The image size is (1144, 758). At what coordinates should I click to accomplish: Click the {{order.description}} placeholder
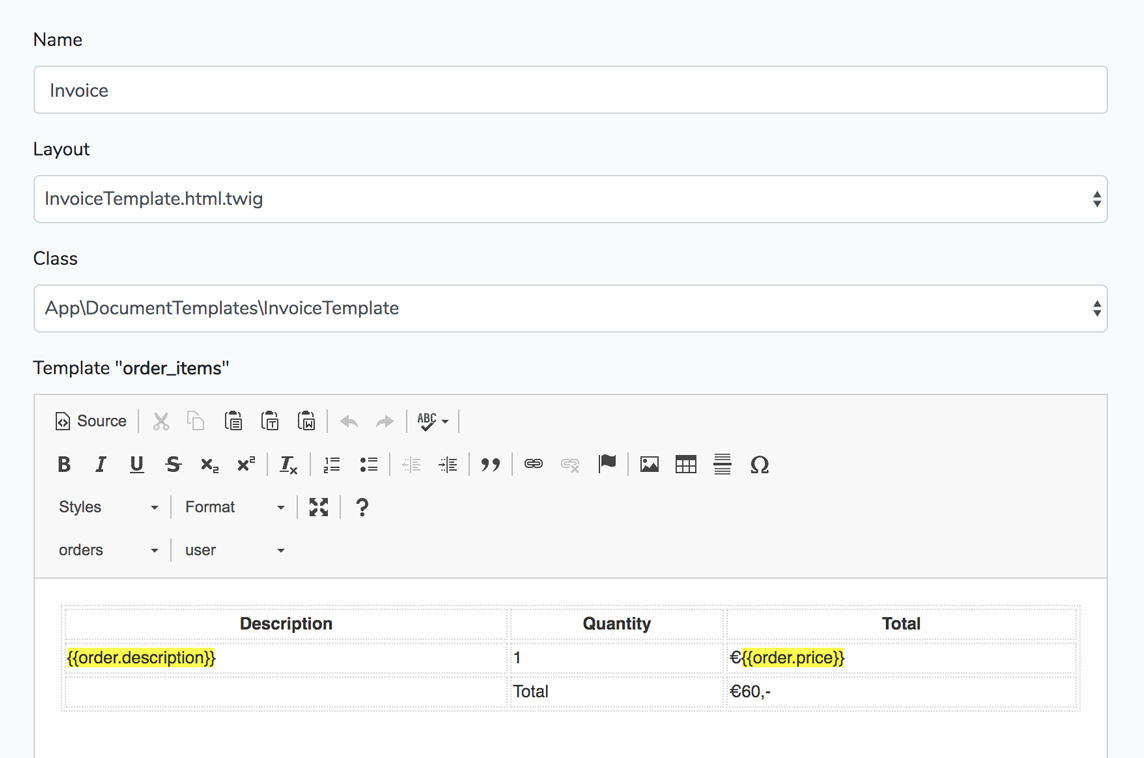coord(141,657)
